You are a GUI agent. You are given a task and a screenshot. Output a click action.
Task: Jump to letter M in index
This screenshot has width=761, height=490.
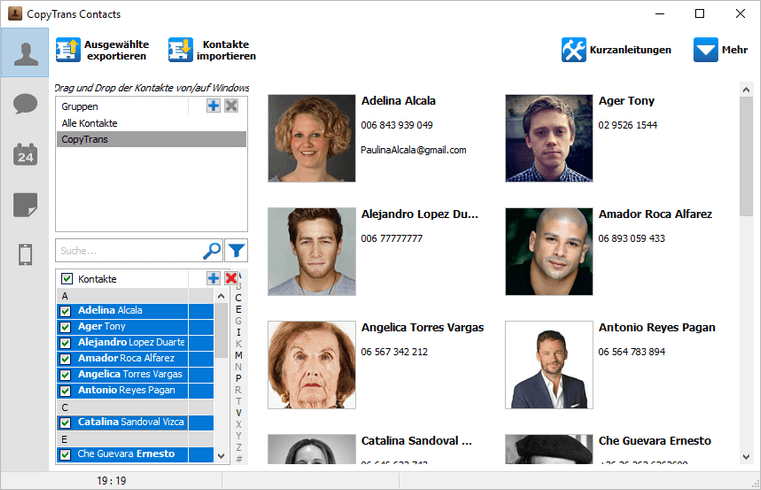[238, 355]
